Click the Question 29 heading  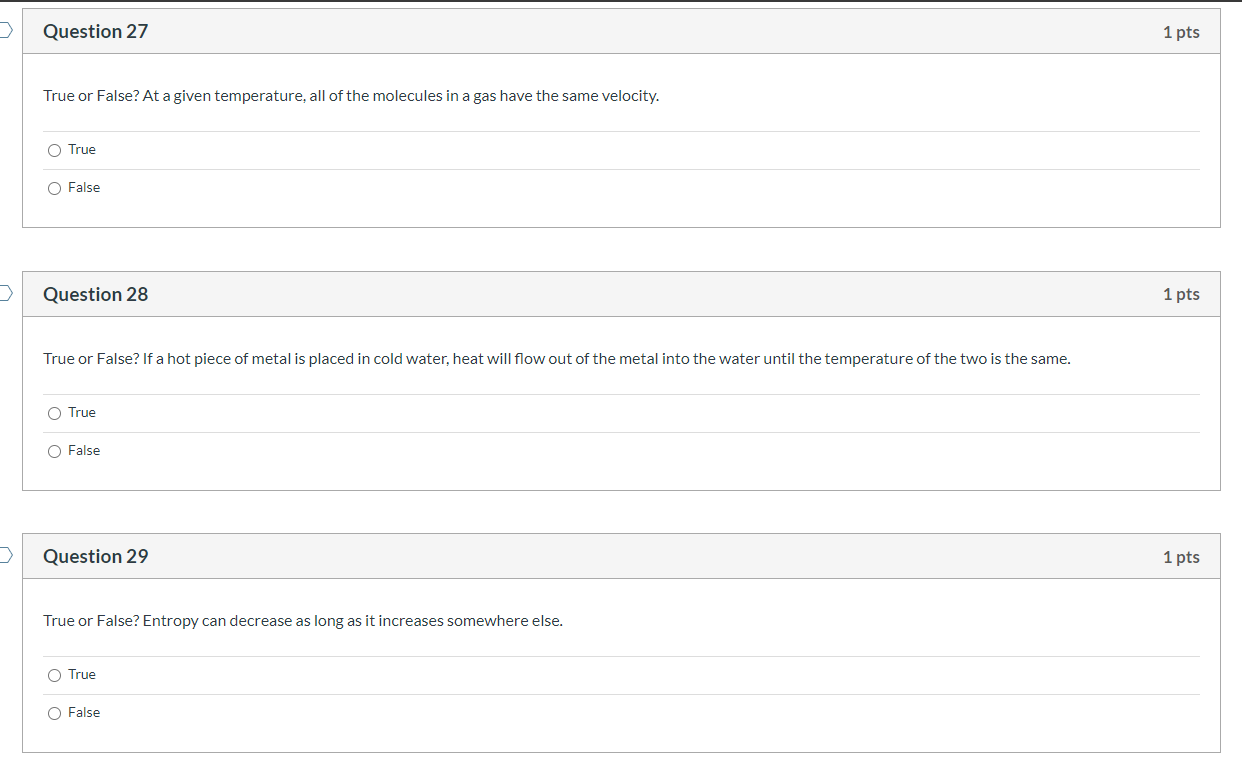click(95, 556)
